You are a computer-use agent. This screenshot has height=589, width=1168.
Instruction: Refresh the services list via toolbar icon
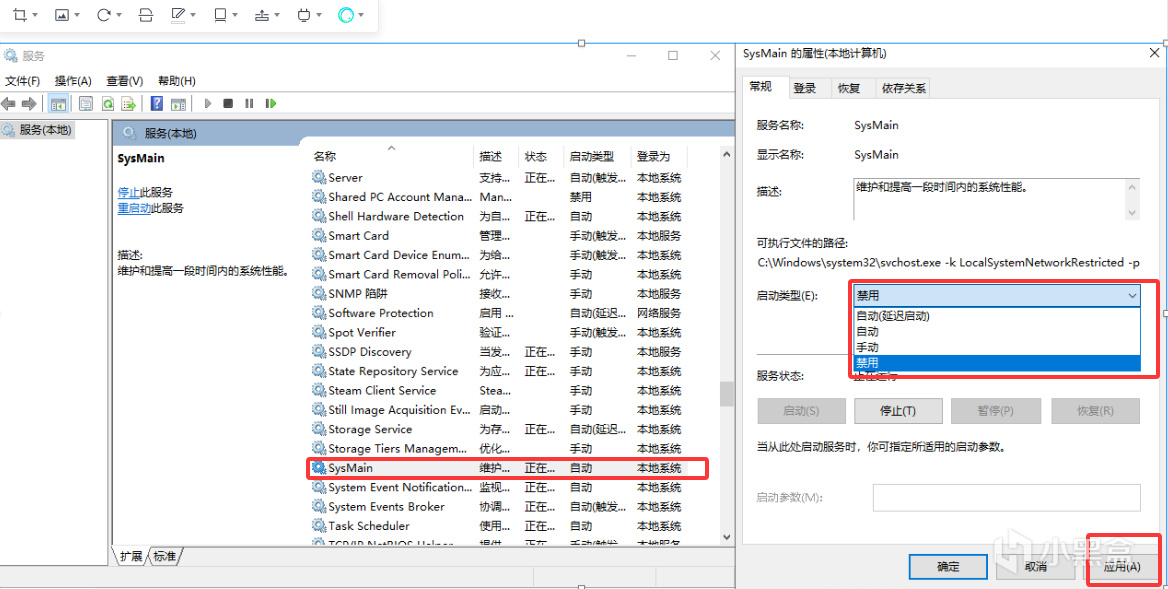(x=108, y=104)
